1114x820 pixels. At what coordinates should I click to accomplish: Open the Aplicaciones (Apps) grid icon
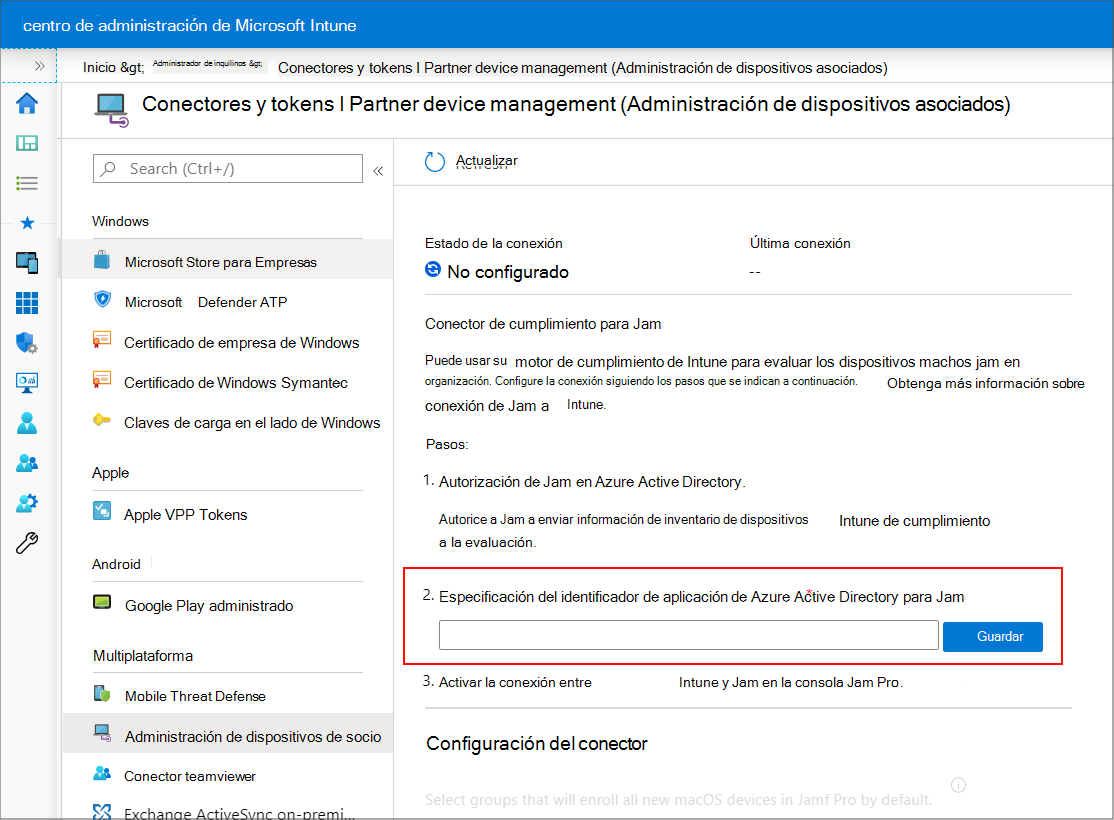click(x=27, y=304)
